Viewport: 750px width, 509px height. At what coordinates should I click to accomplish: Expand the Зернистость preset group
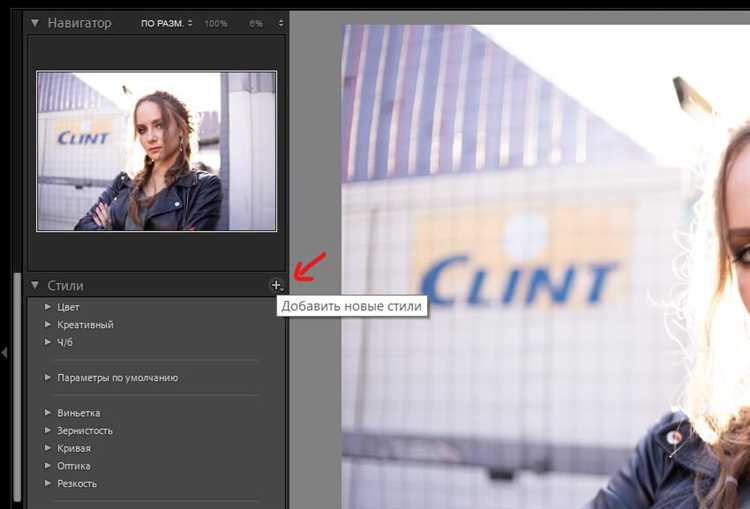(x=48, y=430)
